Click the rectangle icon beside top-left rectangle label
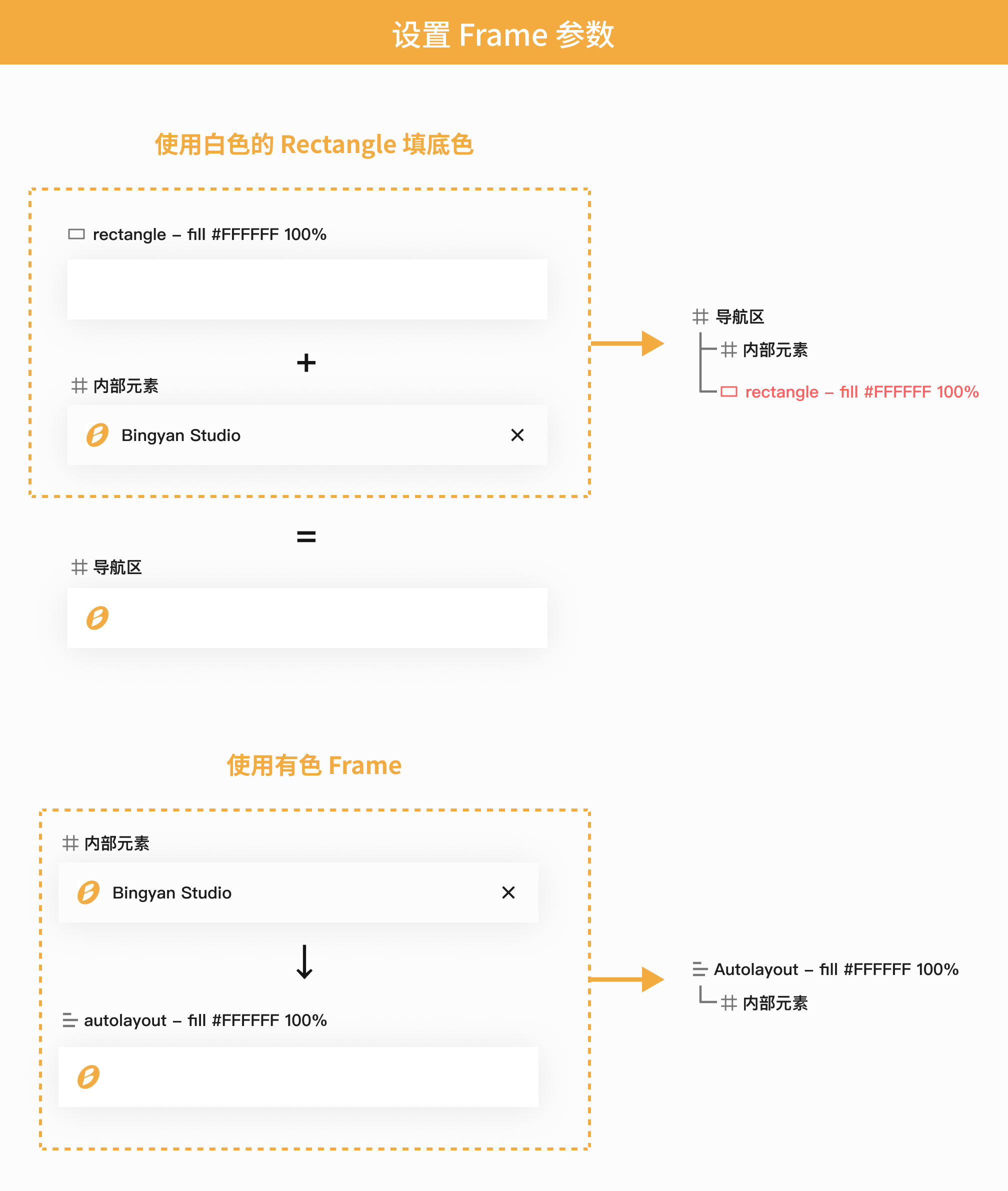Screen dimensions: 1008x1191 click(76, 234)
